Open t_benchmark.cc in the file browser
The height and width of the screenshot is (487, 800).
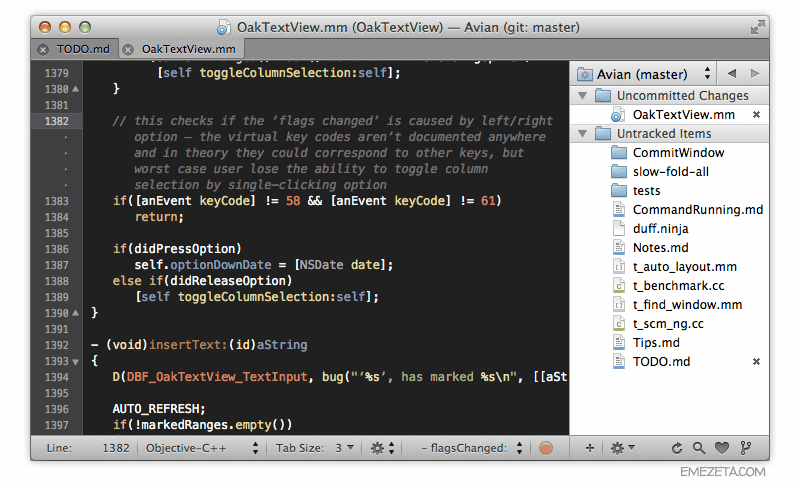tap(678, 286)
